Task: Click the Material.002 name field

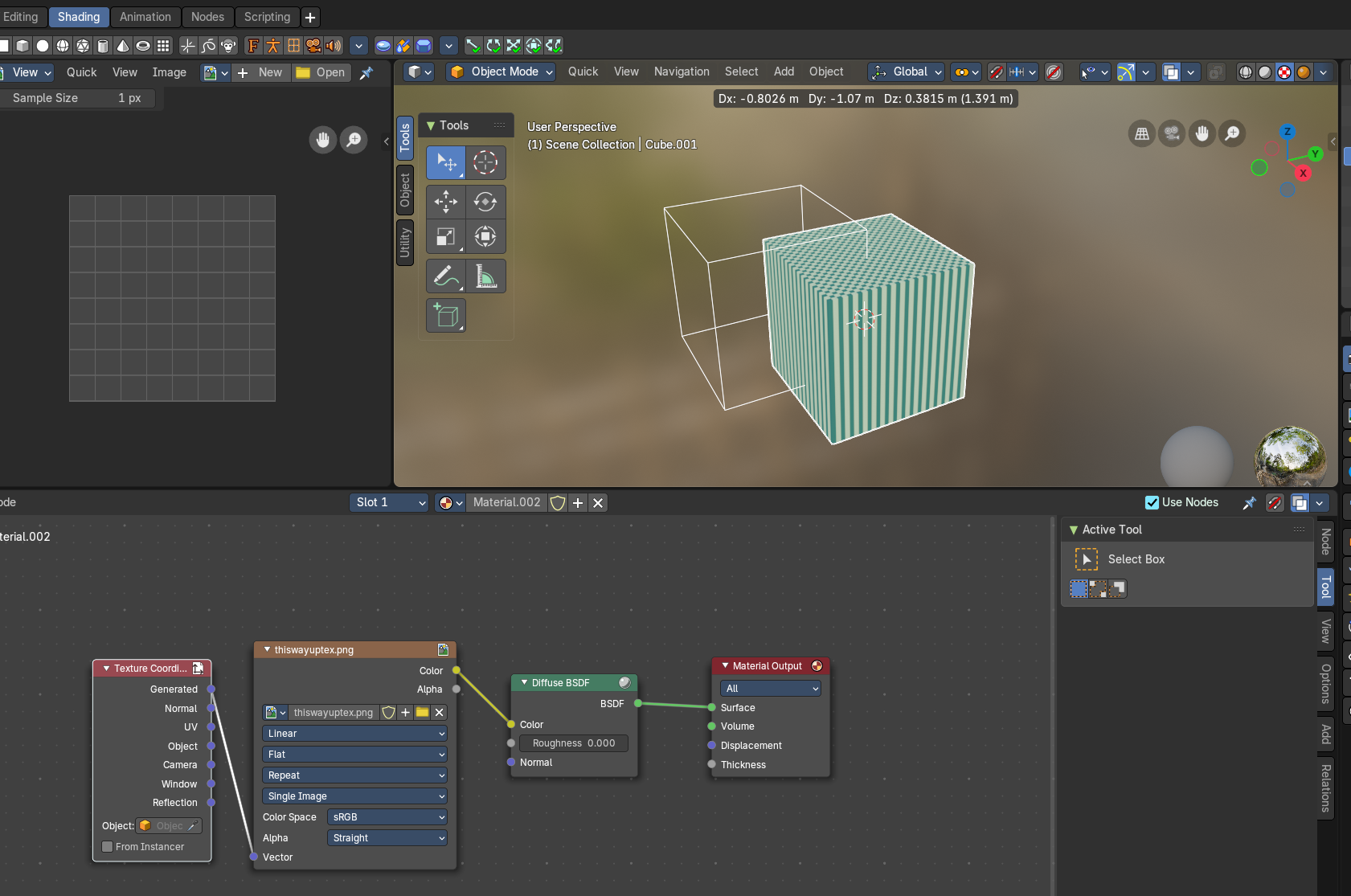Action: 507,502
